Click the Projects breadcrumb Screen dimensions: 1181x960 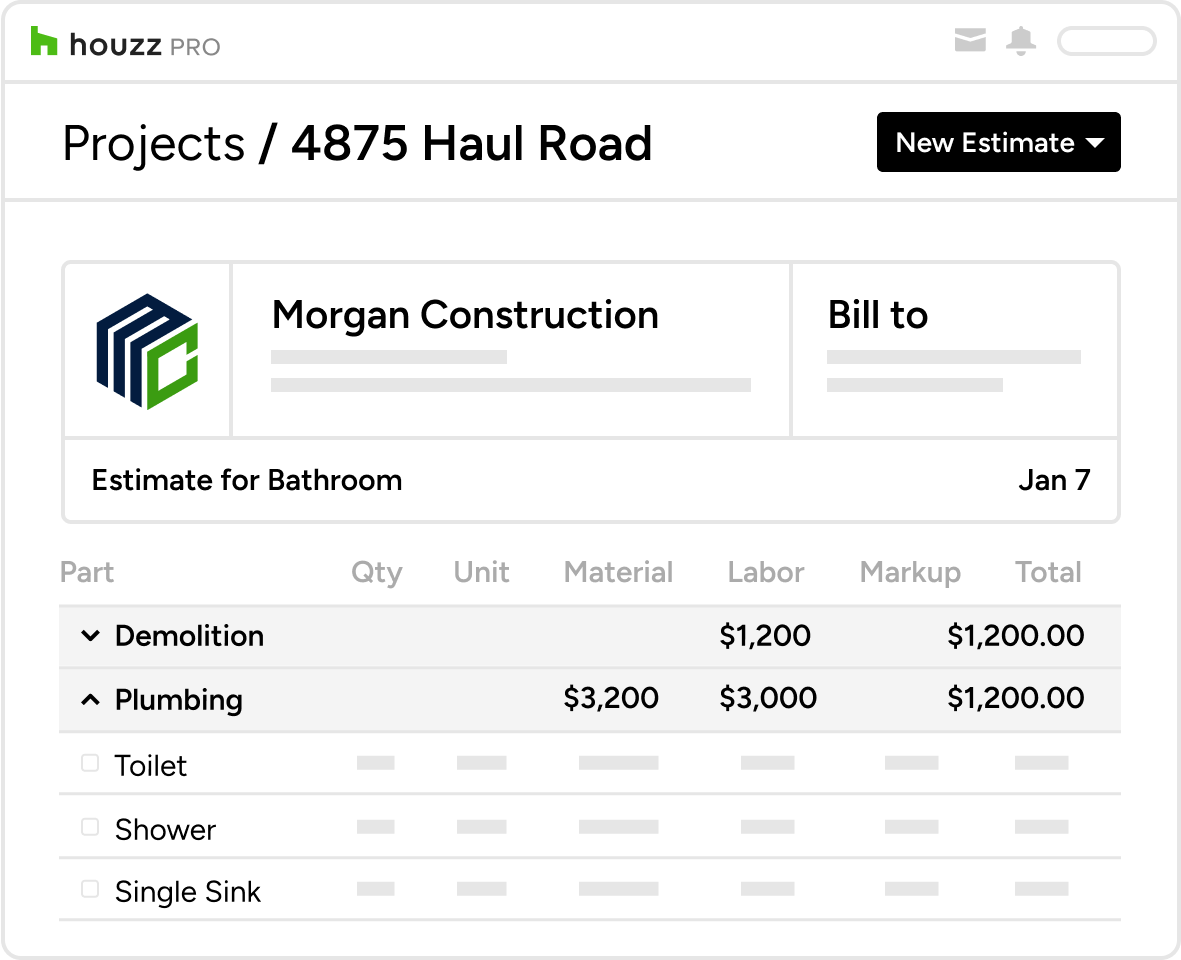(x=153, y=142)
